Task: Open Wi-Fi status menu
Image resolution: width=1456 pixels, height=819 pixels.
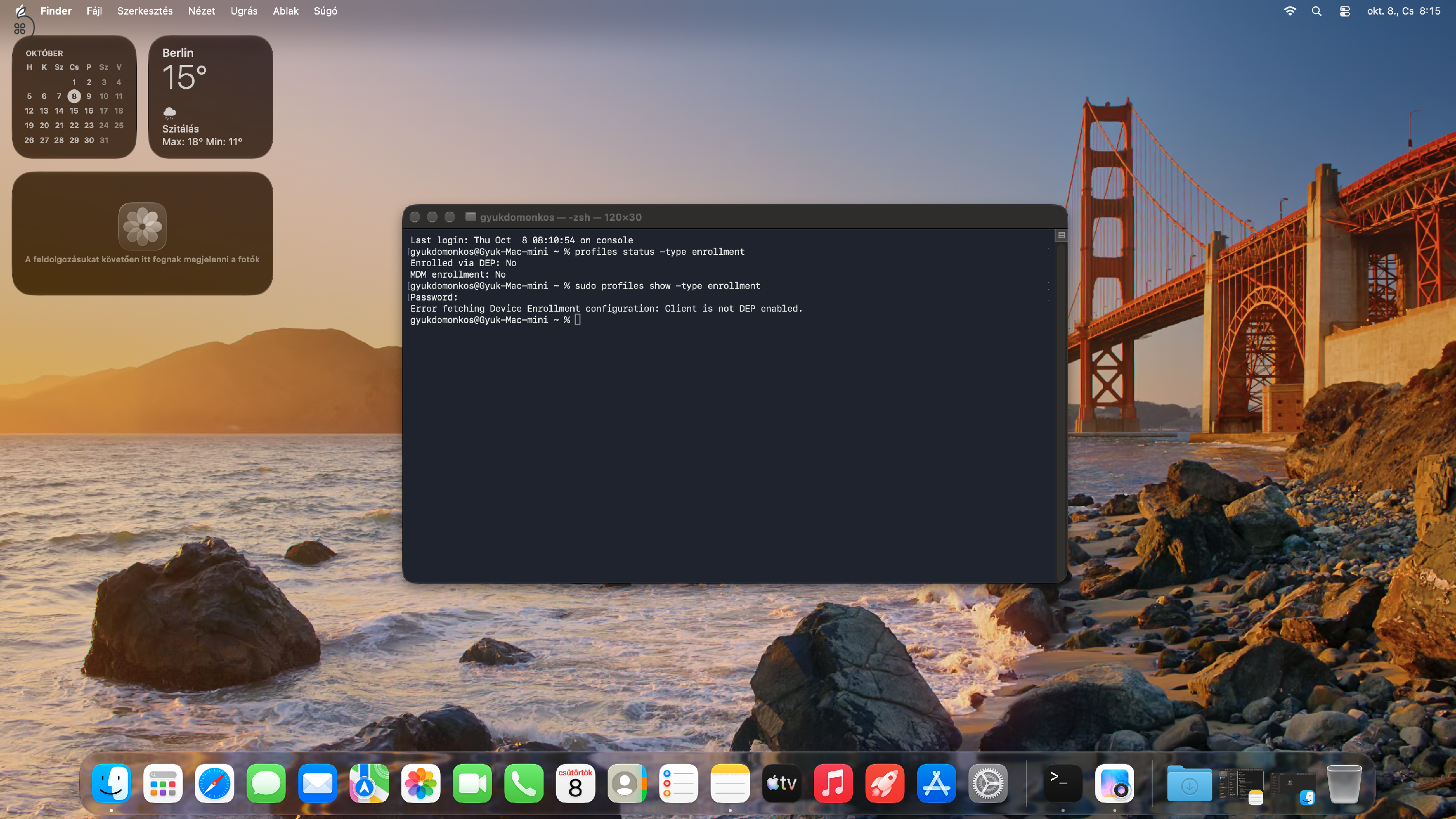Action: (1290, 11)
